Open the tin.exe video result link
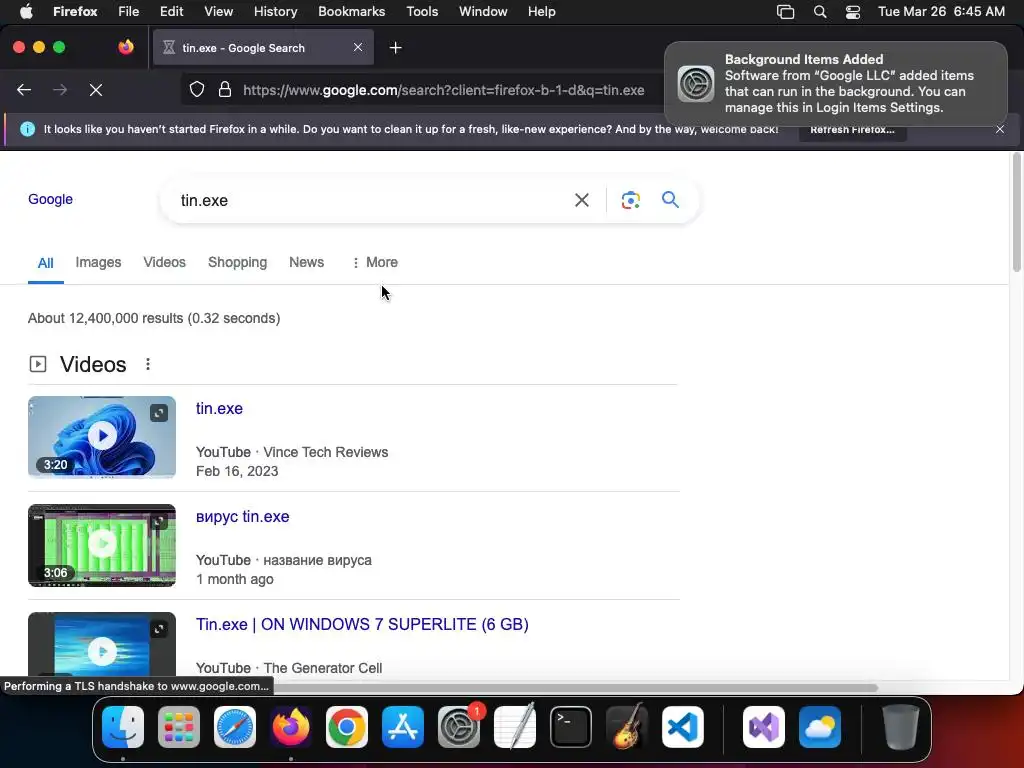 pos(219,409)
